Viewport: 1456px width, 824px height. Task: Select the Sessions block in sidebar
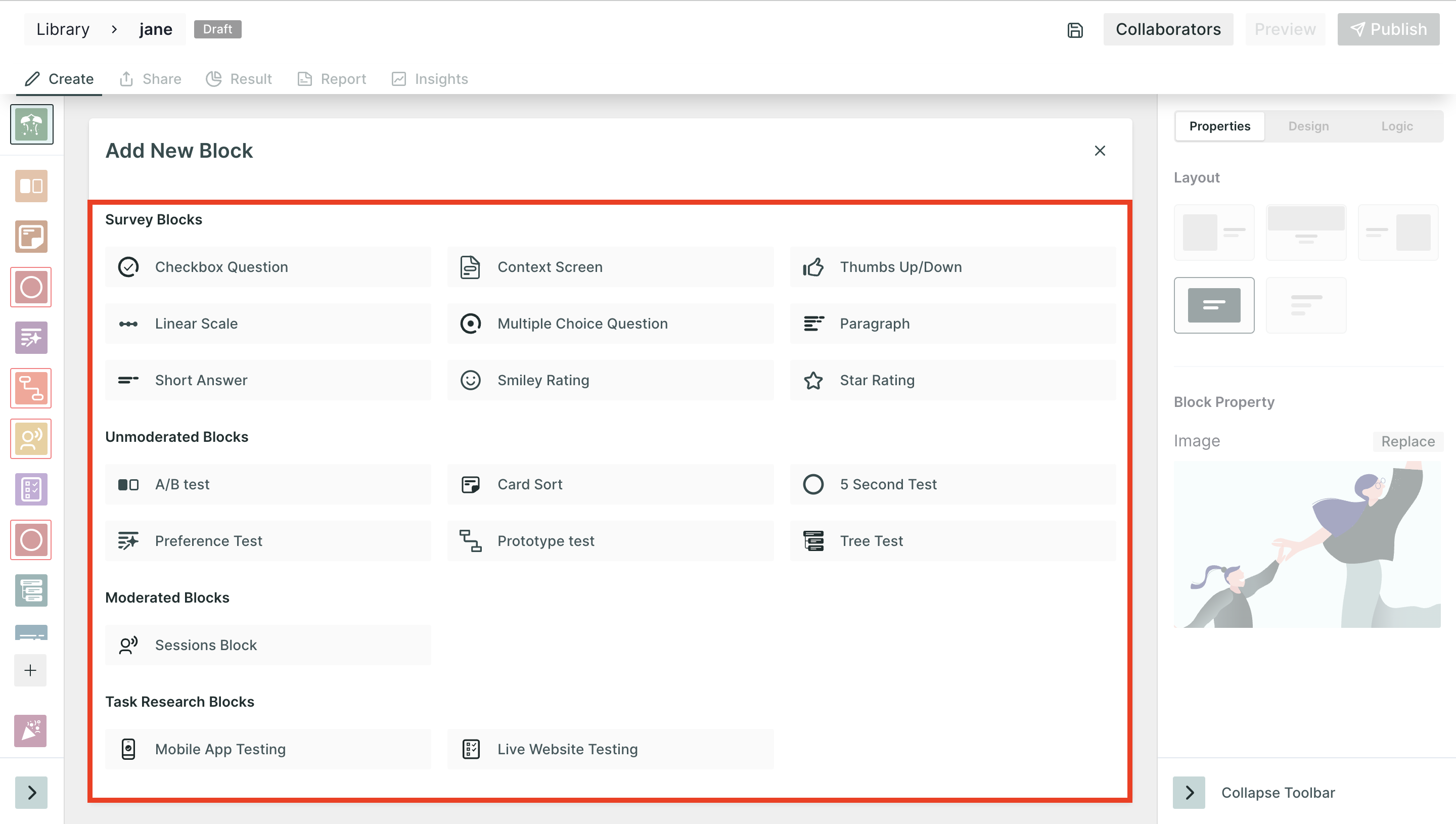(x=31, y=439)
